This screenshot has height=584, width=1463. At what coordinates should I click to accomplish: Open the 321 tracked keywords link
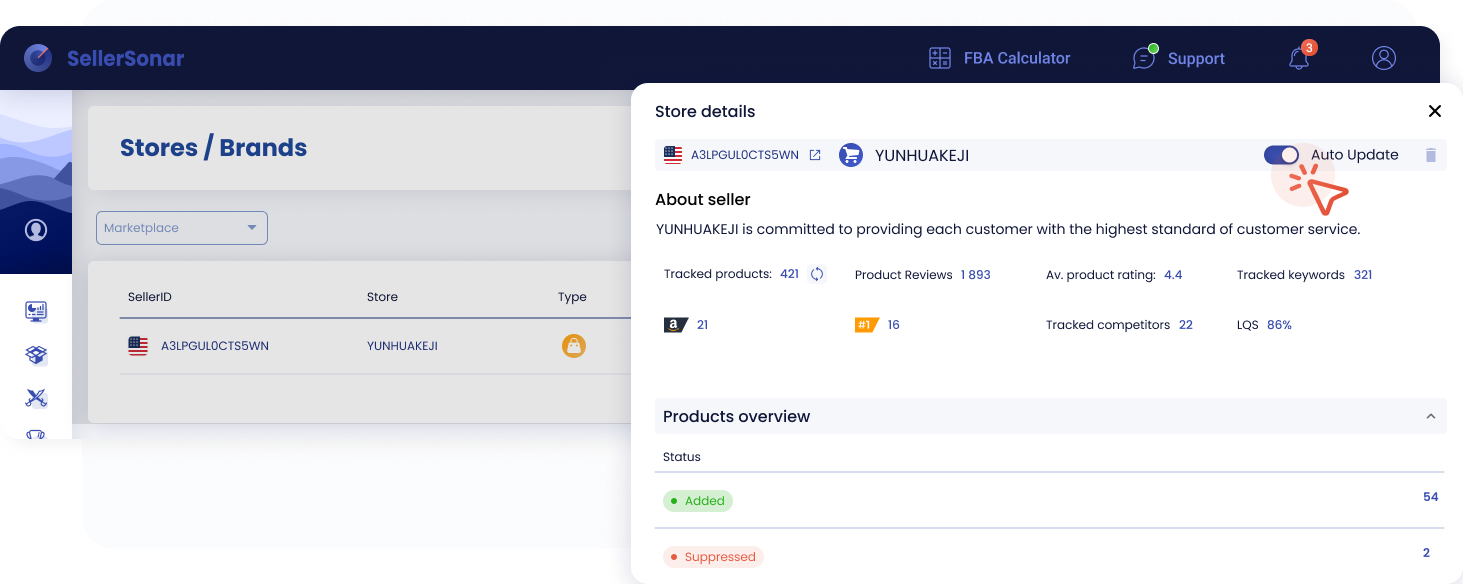coord(1363,275)
